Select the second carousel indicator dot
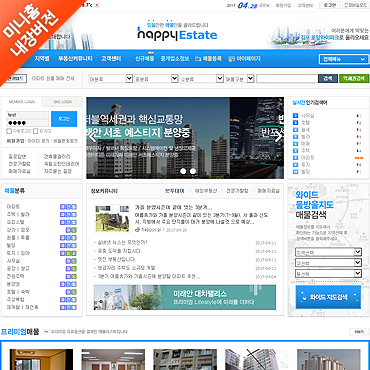Image resolution: width=370 pixels, height=370 pixels. click(x=193, y=171)
